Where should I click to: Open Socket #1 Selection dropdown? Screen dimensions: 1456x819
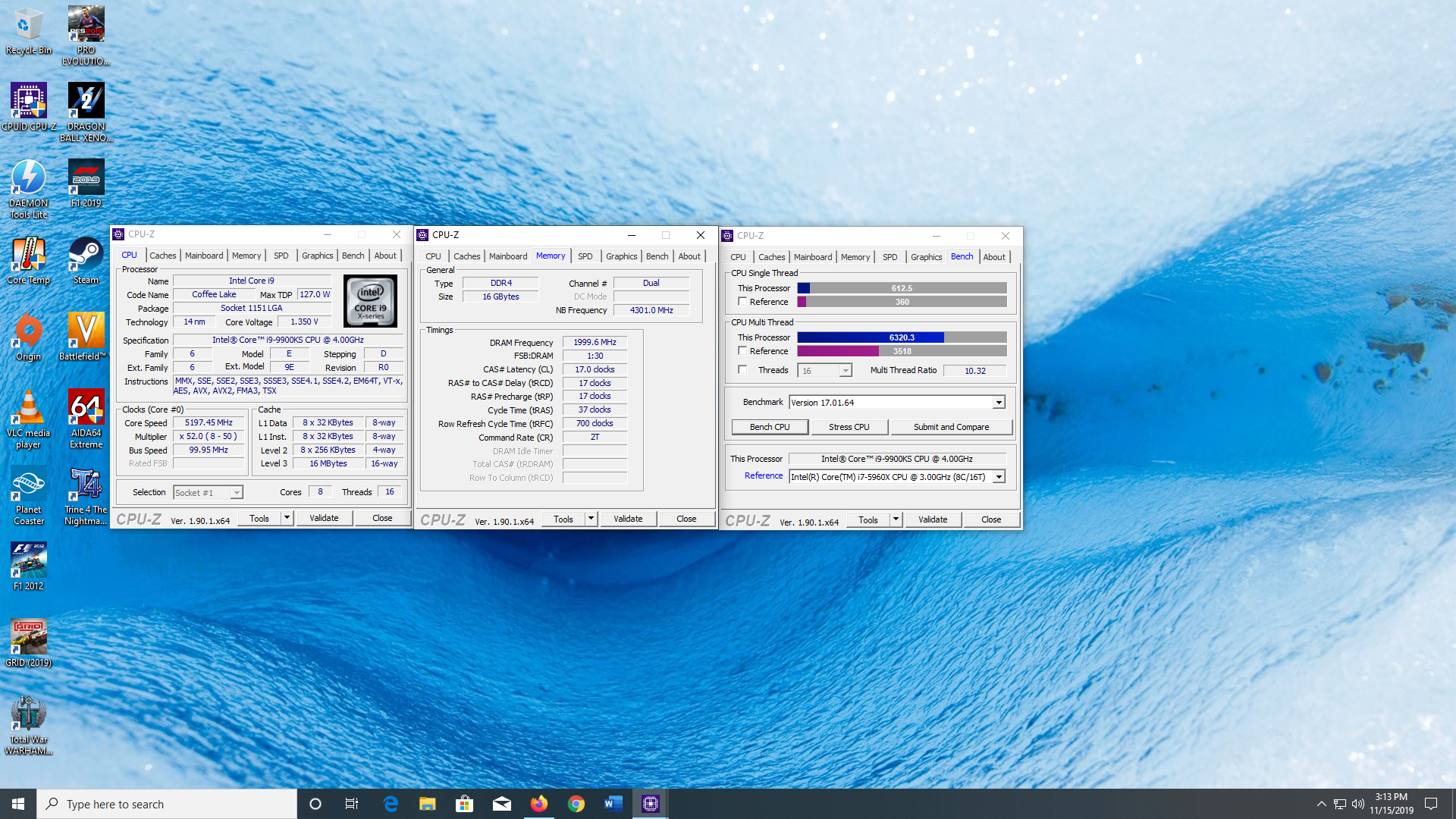point(208,493)
